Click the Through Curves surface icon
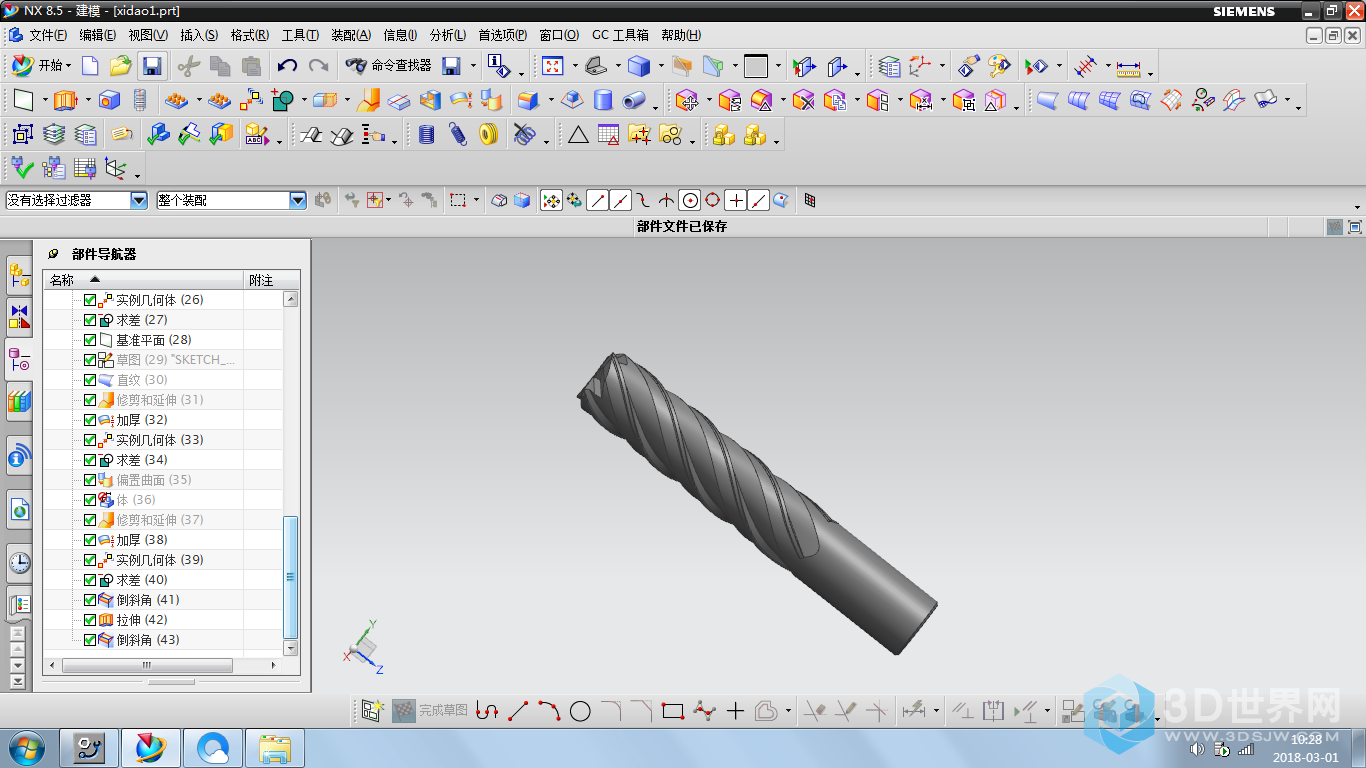 1078,100
